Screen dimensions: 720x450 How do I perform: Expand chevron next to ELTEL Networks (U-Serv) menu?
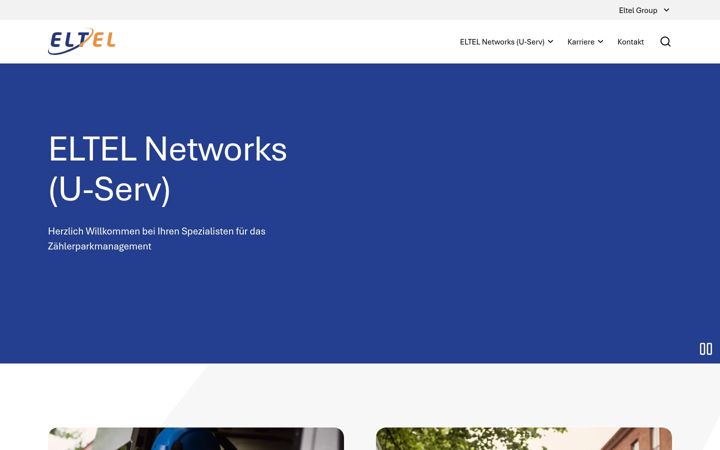551,42
